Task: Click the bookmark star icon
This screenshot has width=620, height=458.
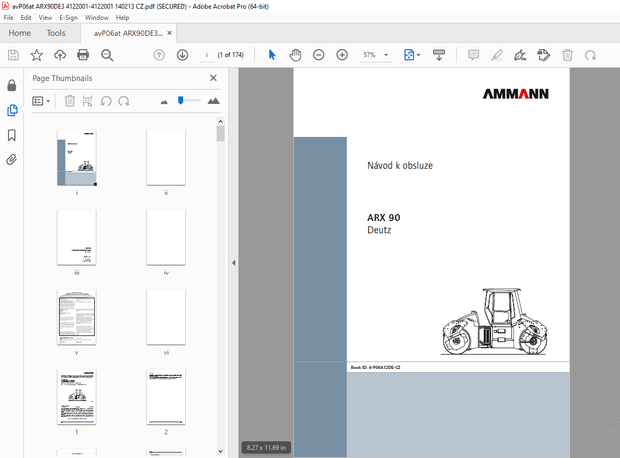Action: pos(37,55)
